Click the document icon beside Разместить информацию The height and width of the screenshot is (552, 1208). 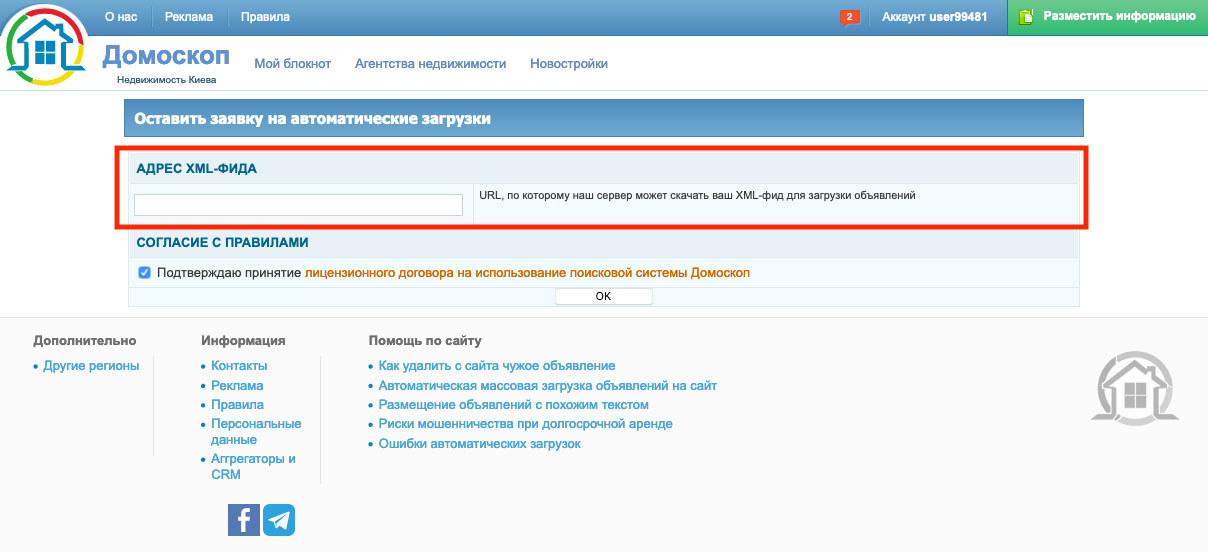point(1025,16)
